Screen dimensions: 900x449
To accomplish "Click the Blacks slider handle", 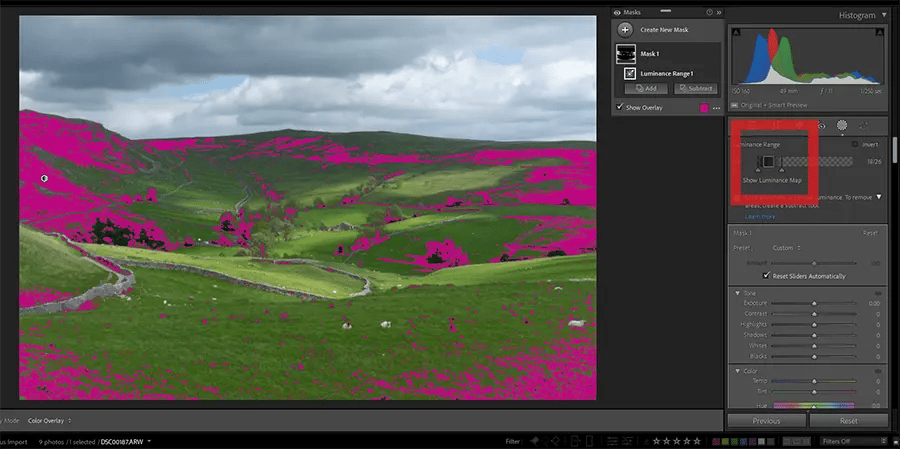I will pyautogui.click(x=814, y=357).
